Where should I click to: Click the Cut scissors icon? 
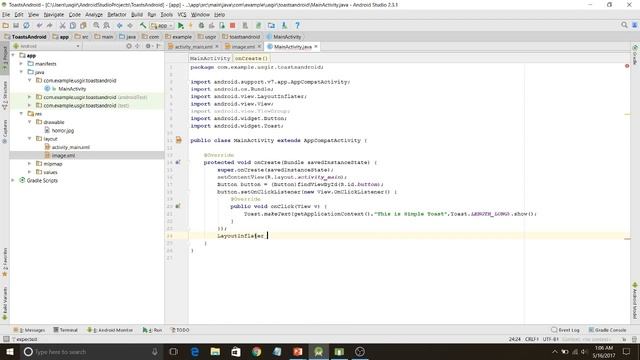[62, 25]
